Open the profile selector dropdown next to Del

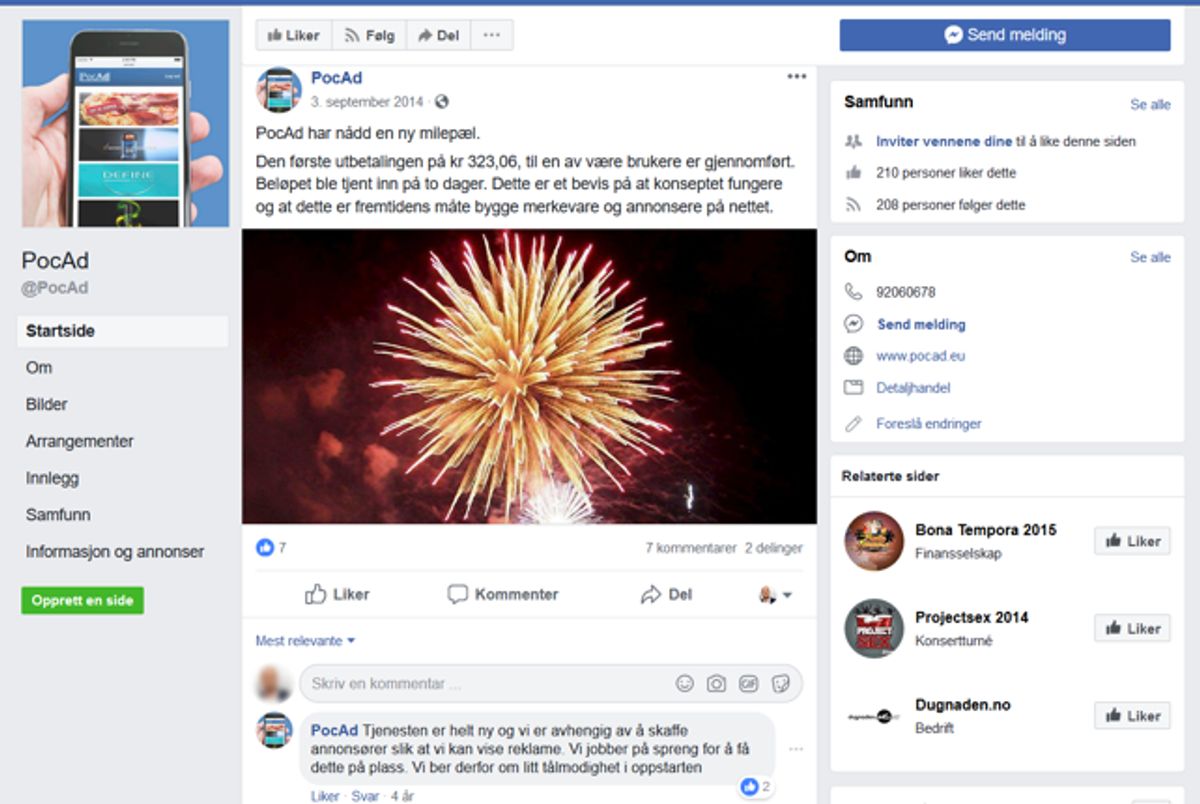pyautogui.click(x=775, y=595)
